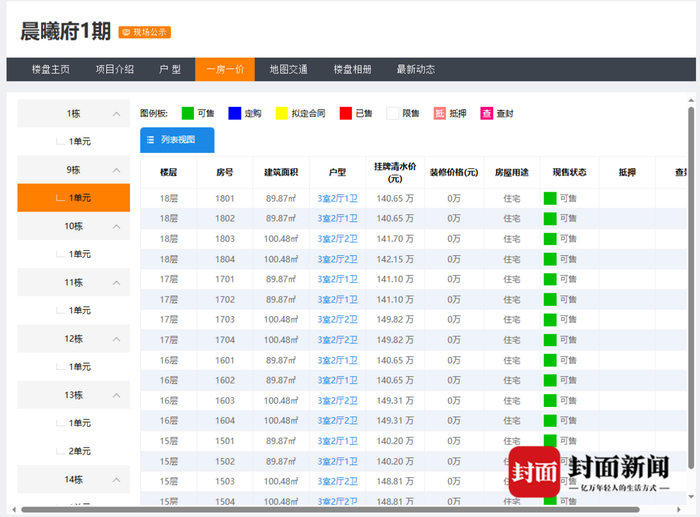Click scroll-down arrow on vertical scrollbar
Screen dimensions: 700x517
coord(691,496)
